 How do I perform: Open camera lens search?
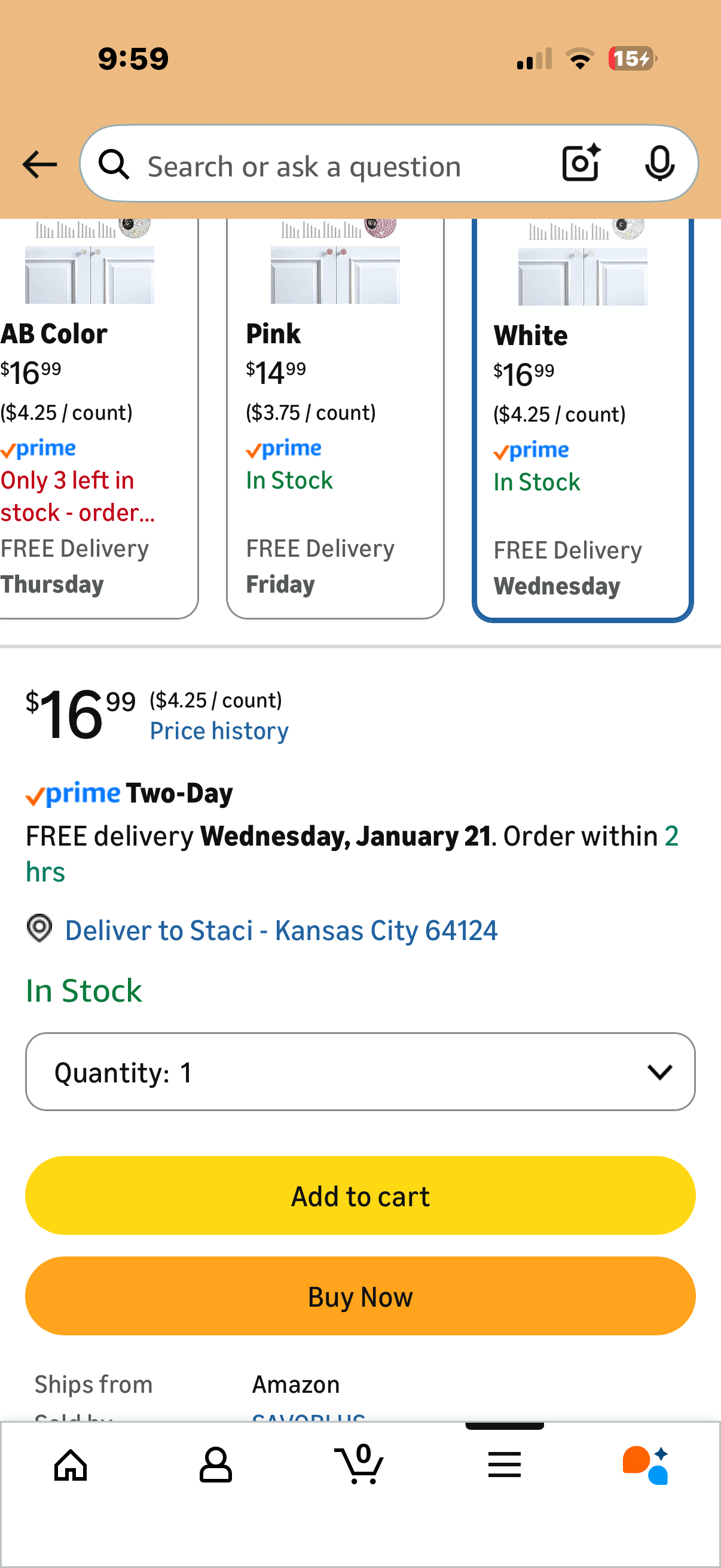click(581, 163)
